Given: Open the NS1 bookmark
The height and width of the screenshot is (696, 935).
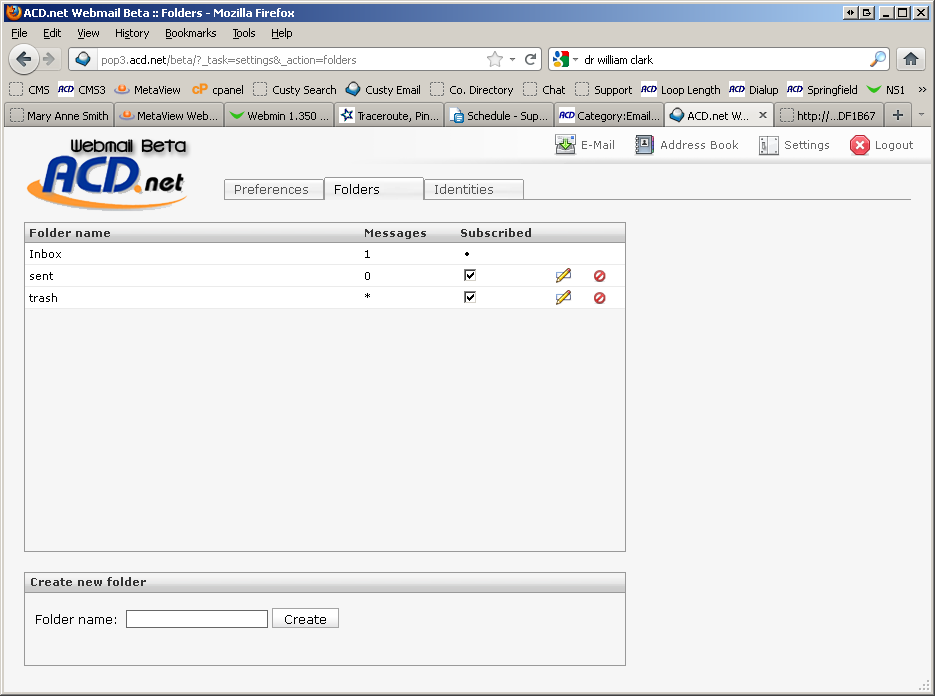Looking at the screenshot, I should [x=886, y=89].
